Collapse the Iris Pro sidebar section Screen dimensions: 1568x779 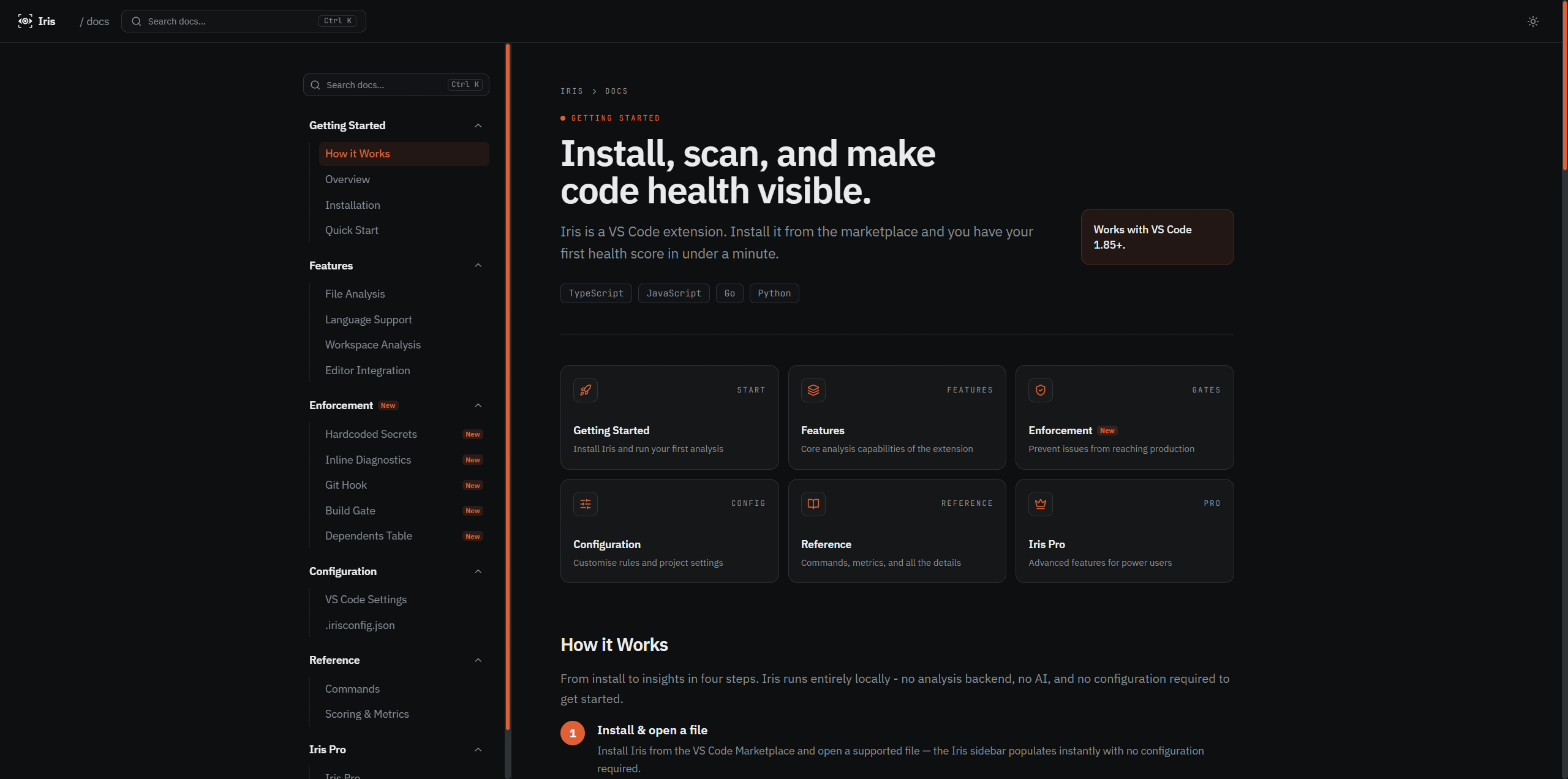(478, 750)
